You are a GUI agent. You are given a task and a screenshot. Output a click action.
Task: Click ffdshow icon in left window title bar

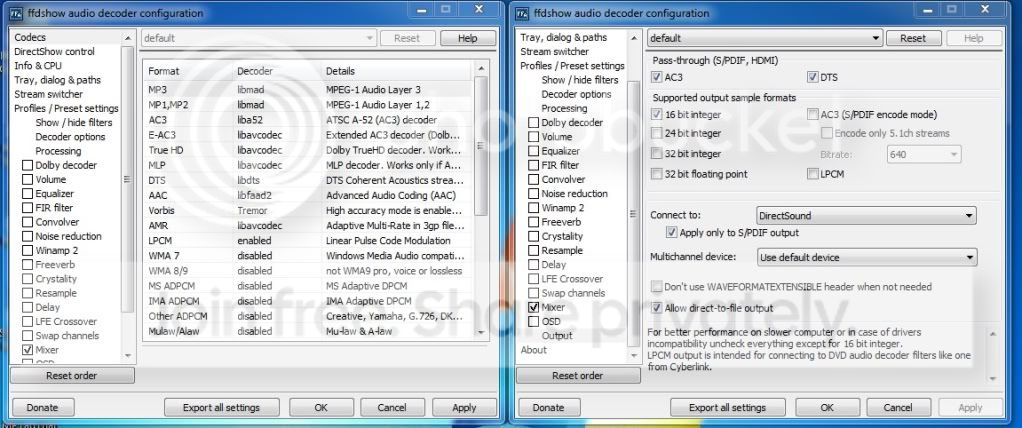click(x=18, y=13)
